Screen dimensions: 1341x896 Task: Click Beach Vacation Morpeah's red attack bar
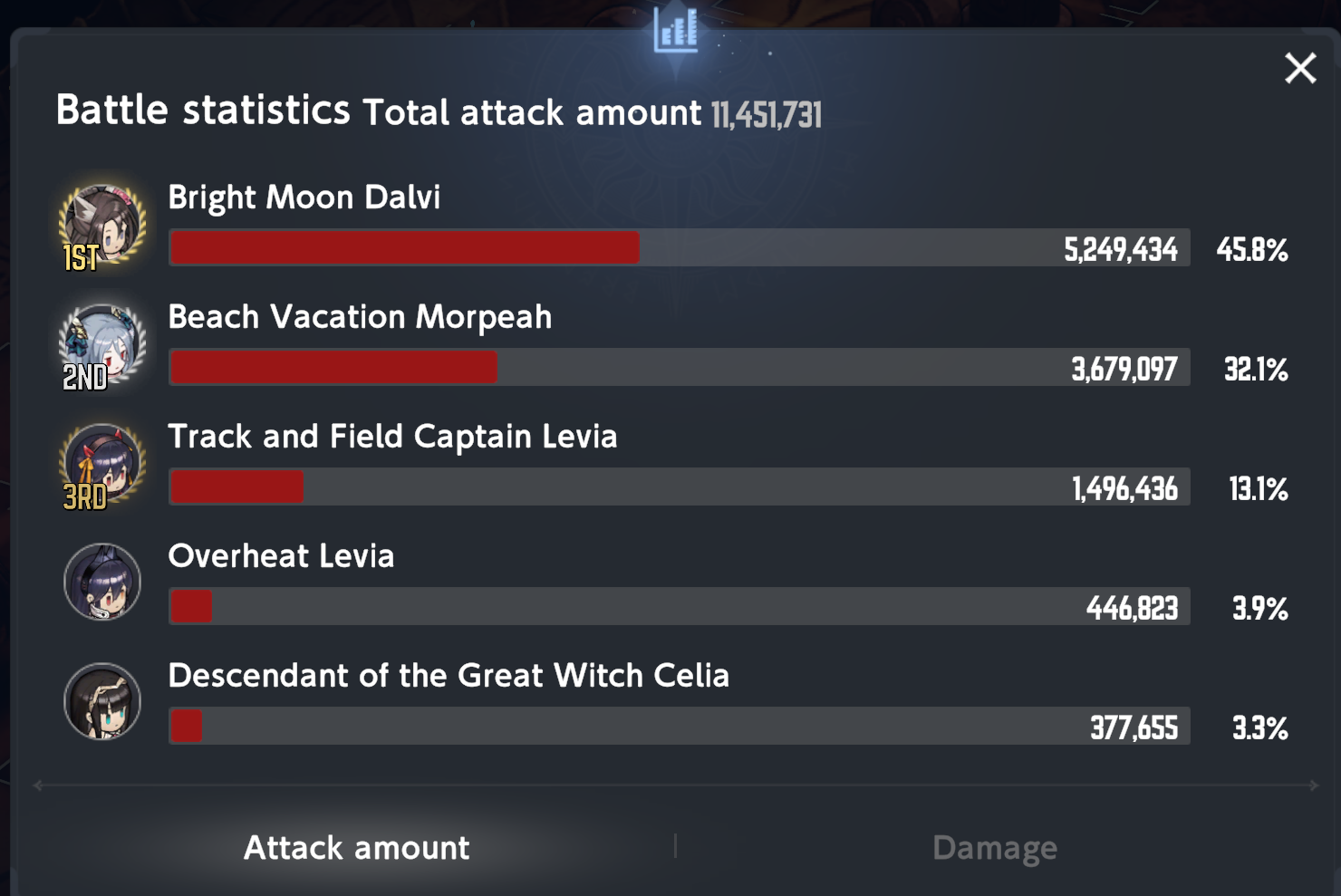coord(334,367)
